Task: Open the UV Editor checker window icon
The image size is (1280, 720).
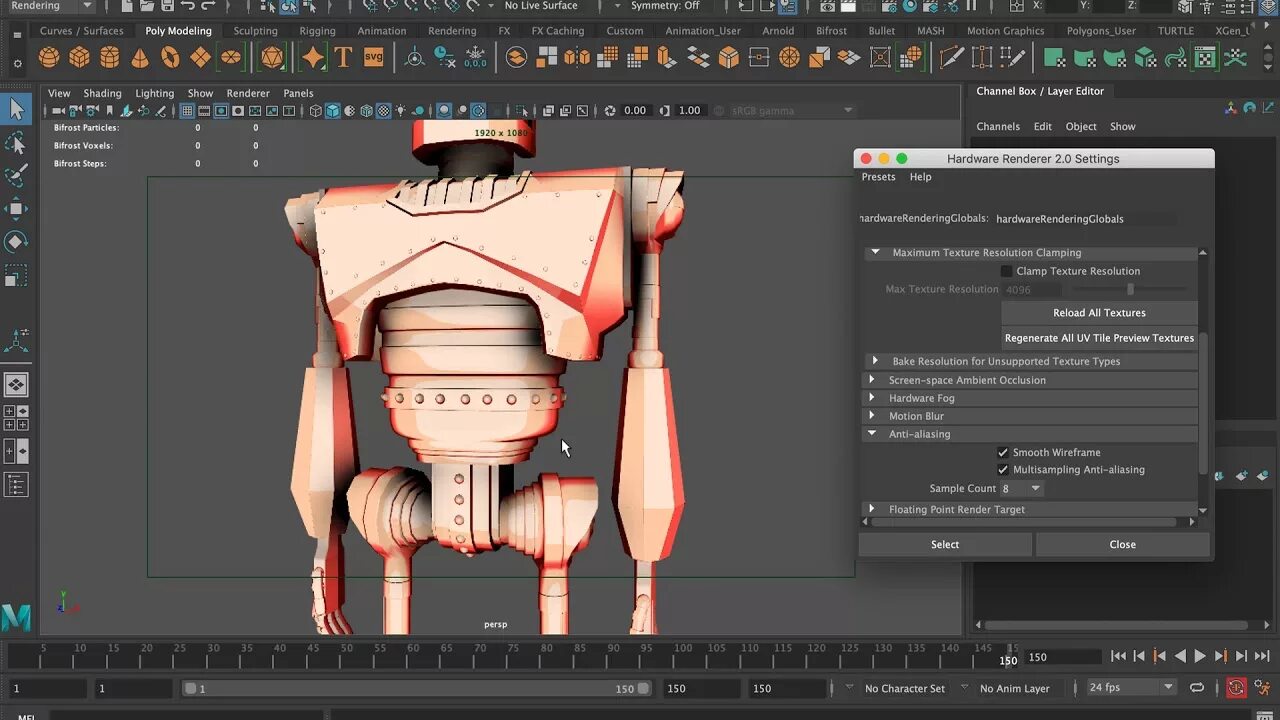Action: 1206,57
